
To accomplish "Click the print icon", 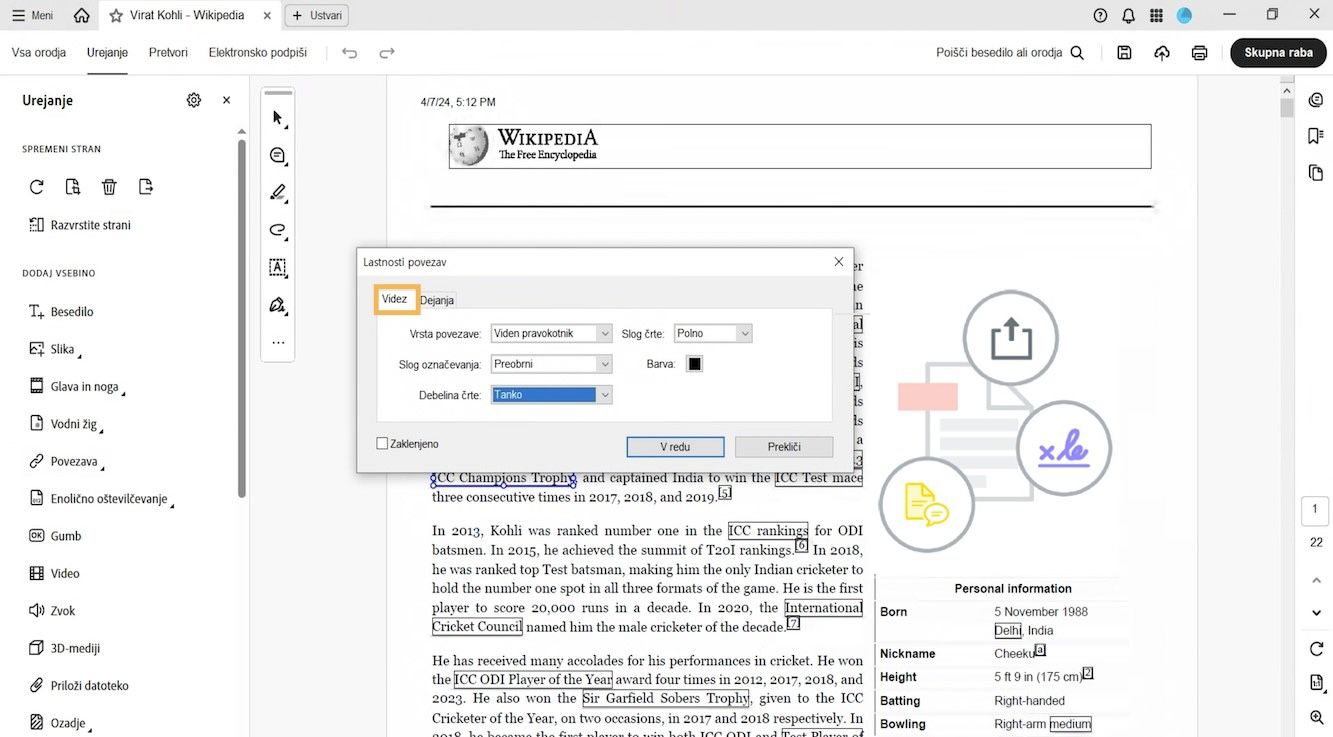I will click(x=1199, y=53).
